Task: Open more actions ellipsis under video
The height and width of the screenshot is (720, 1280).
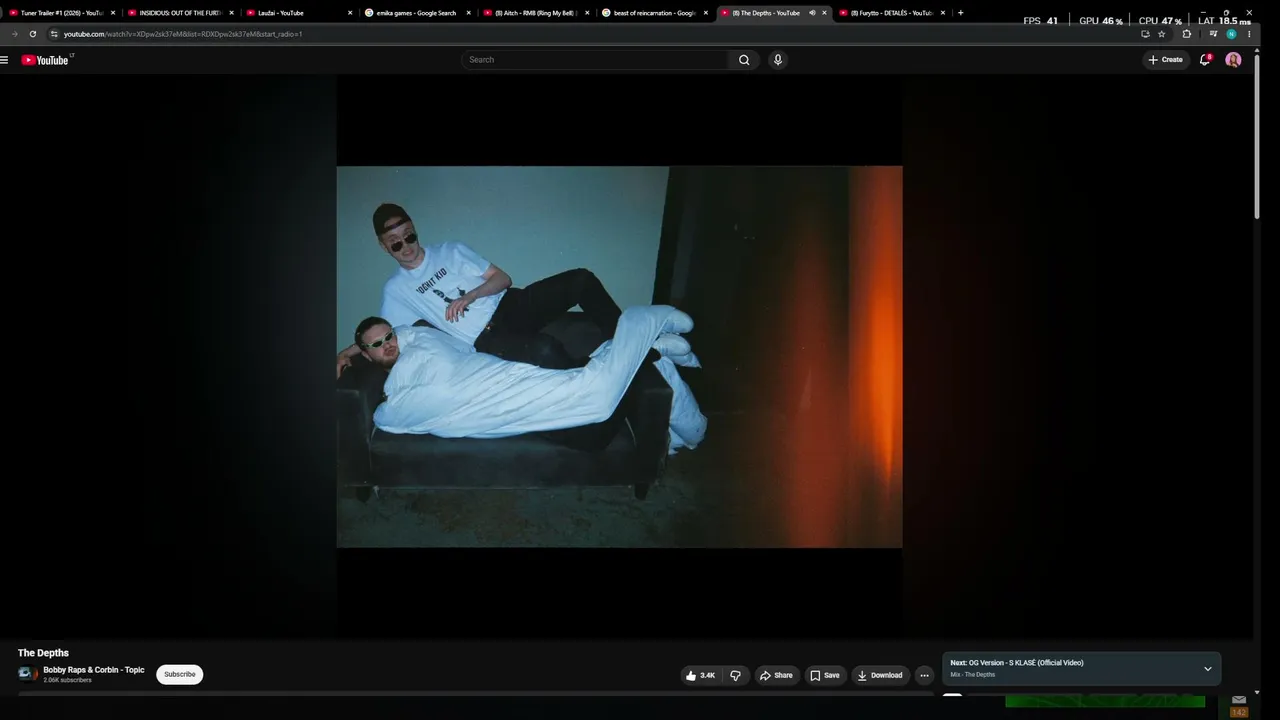Action: pos(924,675)
